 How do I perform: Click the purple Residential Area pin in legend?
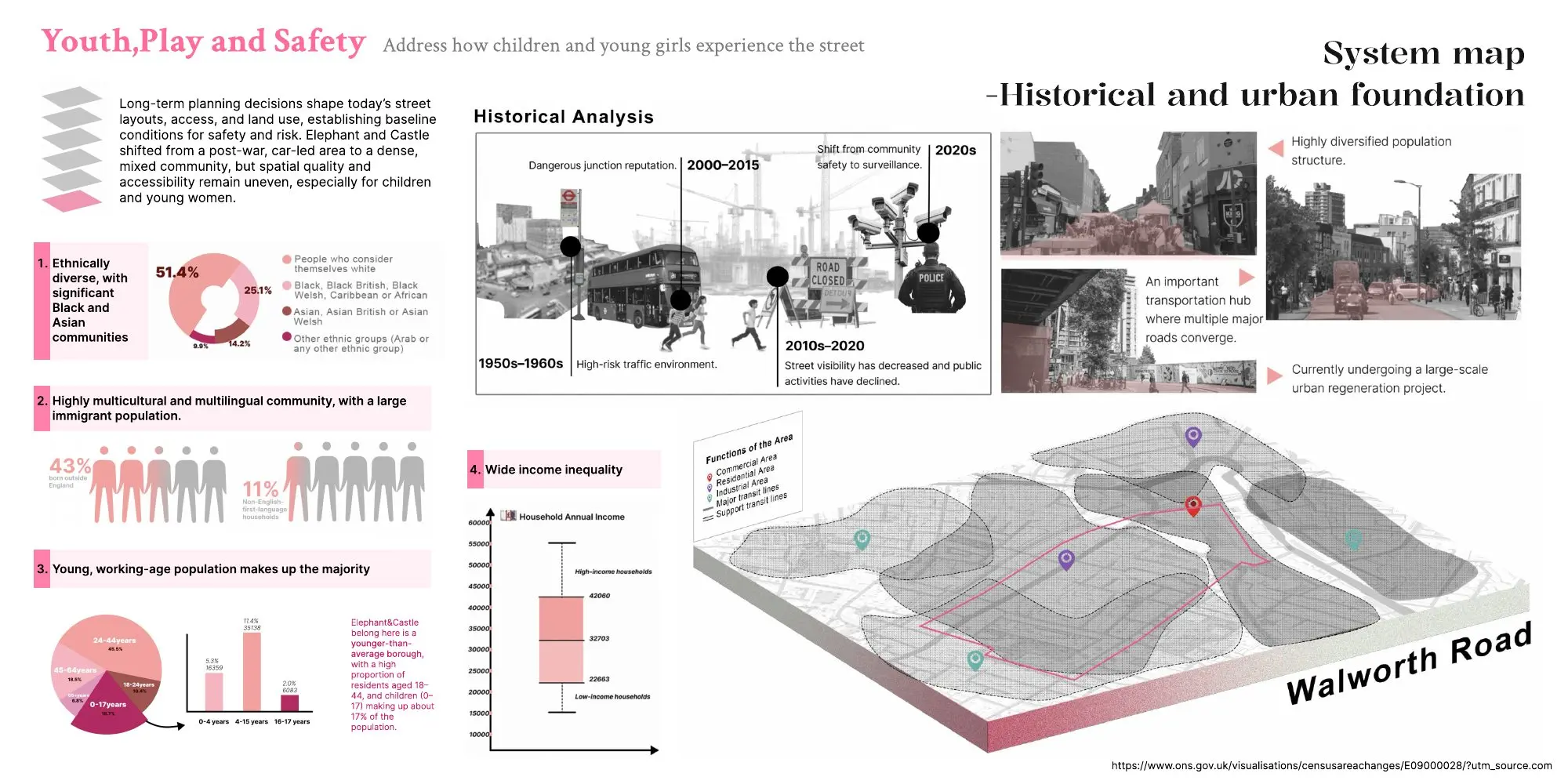point(710,488)
